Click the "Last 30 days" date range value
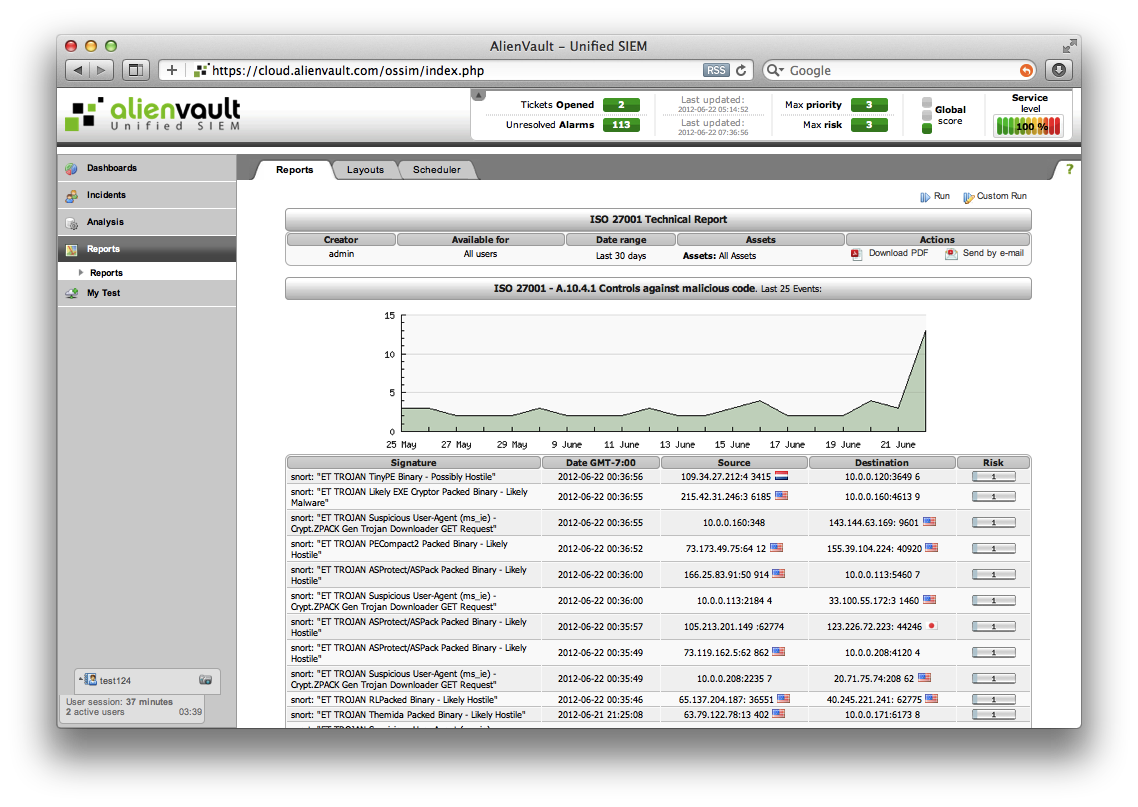This screenshot has width=1138, height=807. coord(621,256)
